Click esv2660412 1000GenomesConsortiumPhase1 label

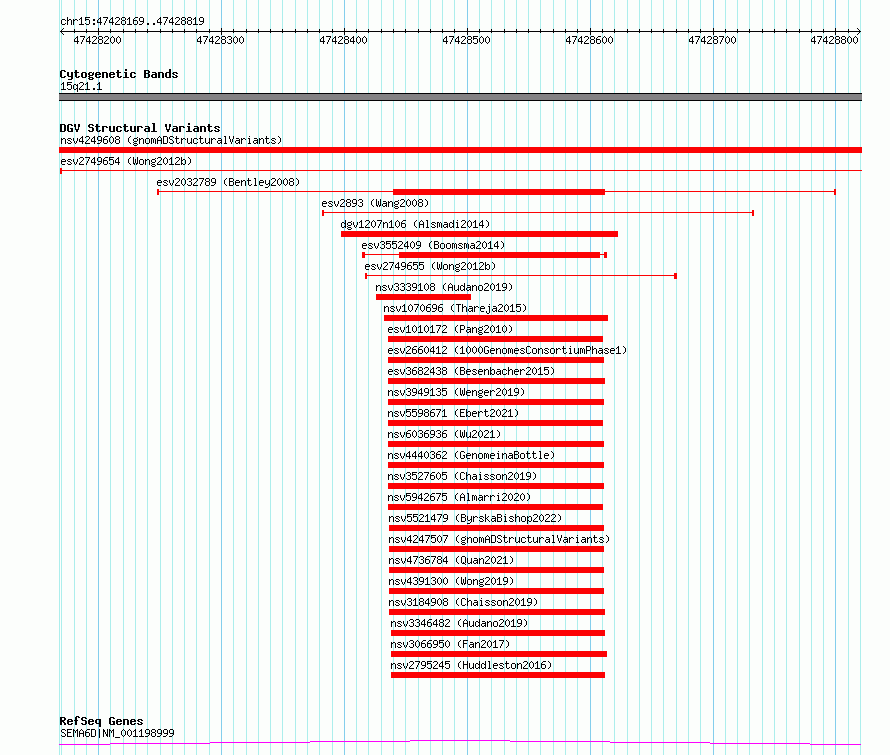pos(507,350)
